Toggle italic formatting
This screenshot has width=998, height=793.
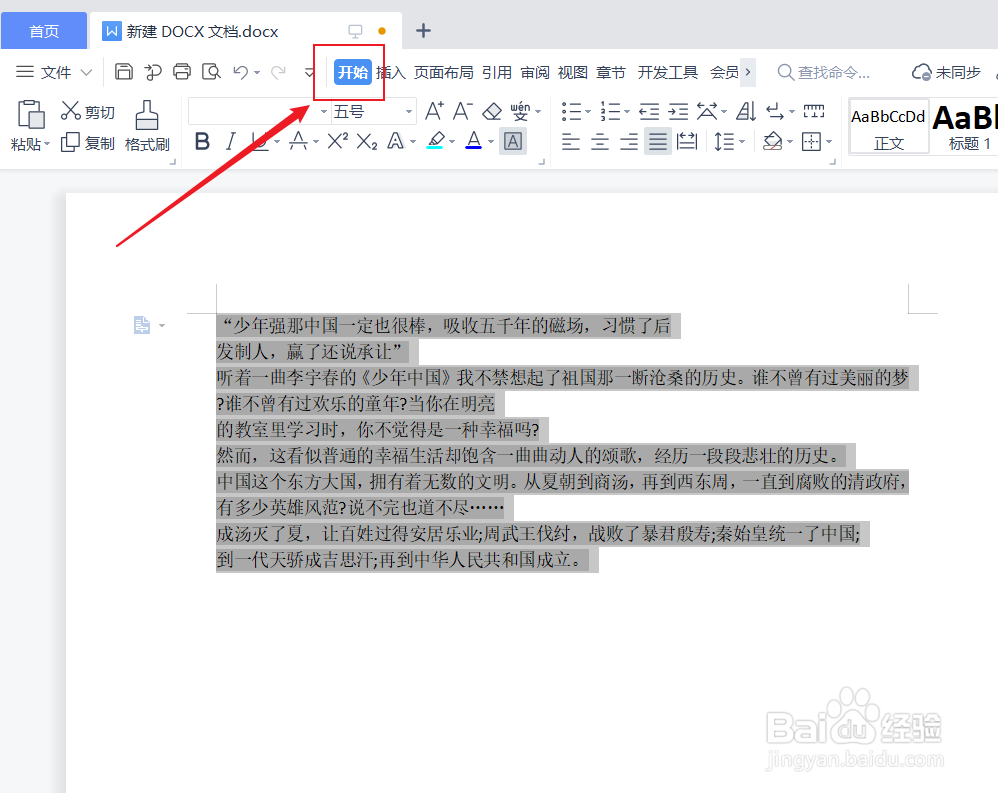point(228,141)
